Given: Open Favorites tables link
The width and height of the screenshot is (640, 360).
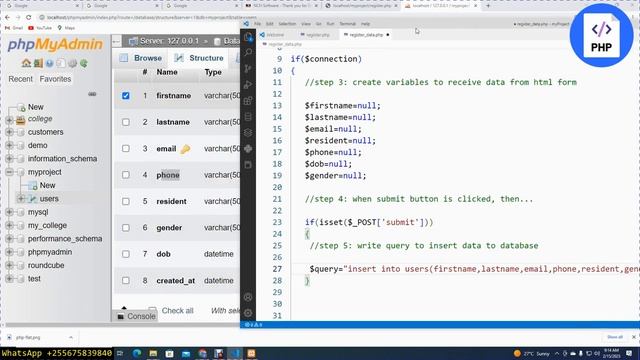Looking at the screenshot, I should (x=55, y=79).
